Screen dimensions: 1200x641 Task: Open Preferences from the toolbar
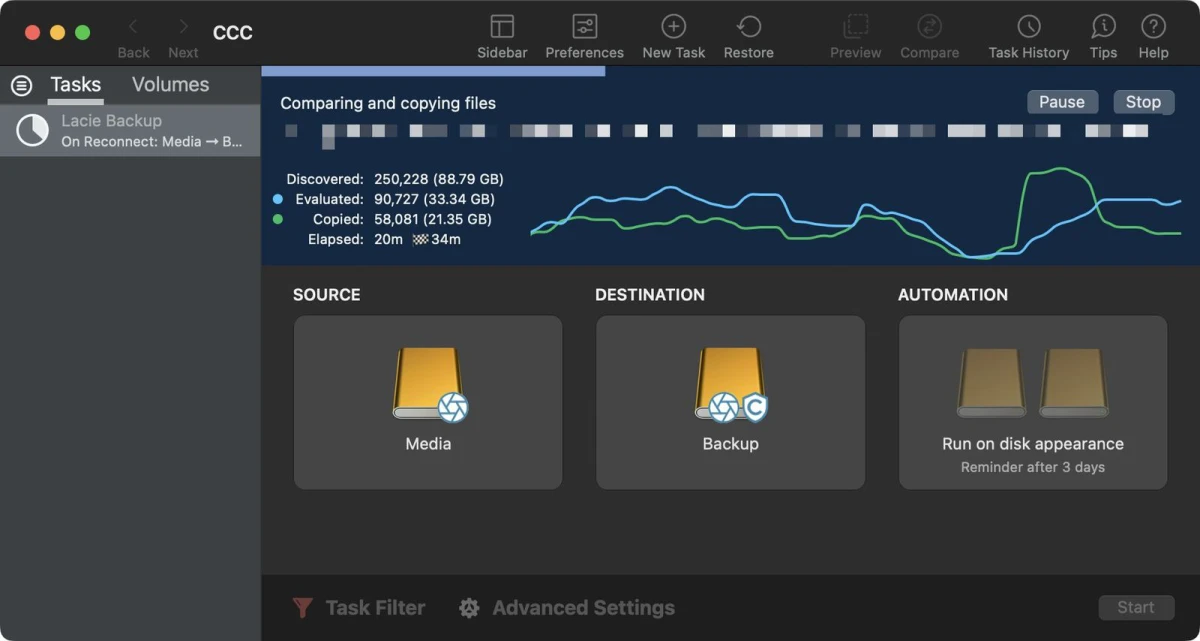(x=584, y=28)
